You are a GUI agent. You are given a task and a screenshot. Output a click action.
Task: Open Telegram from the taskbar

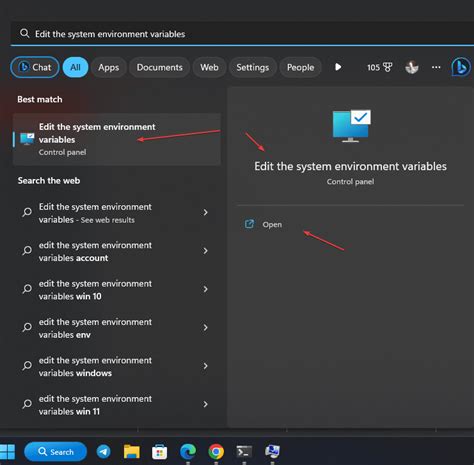(x=104, y=452)
